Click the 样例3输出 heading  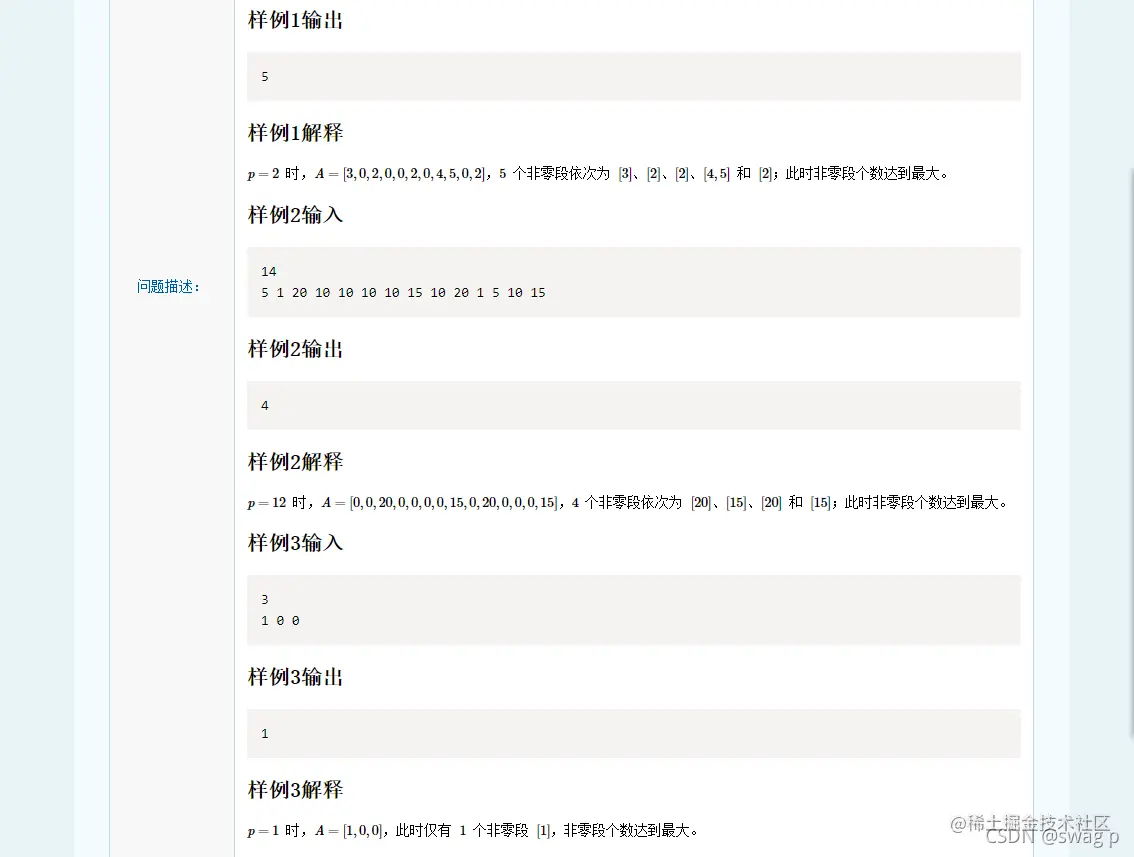coord(294,676)
